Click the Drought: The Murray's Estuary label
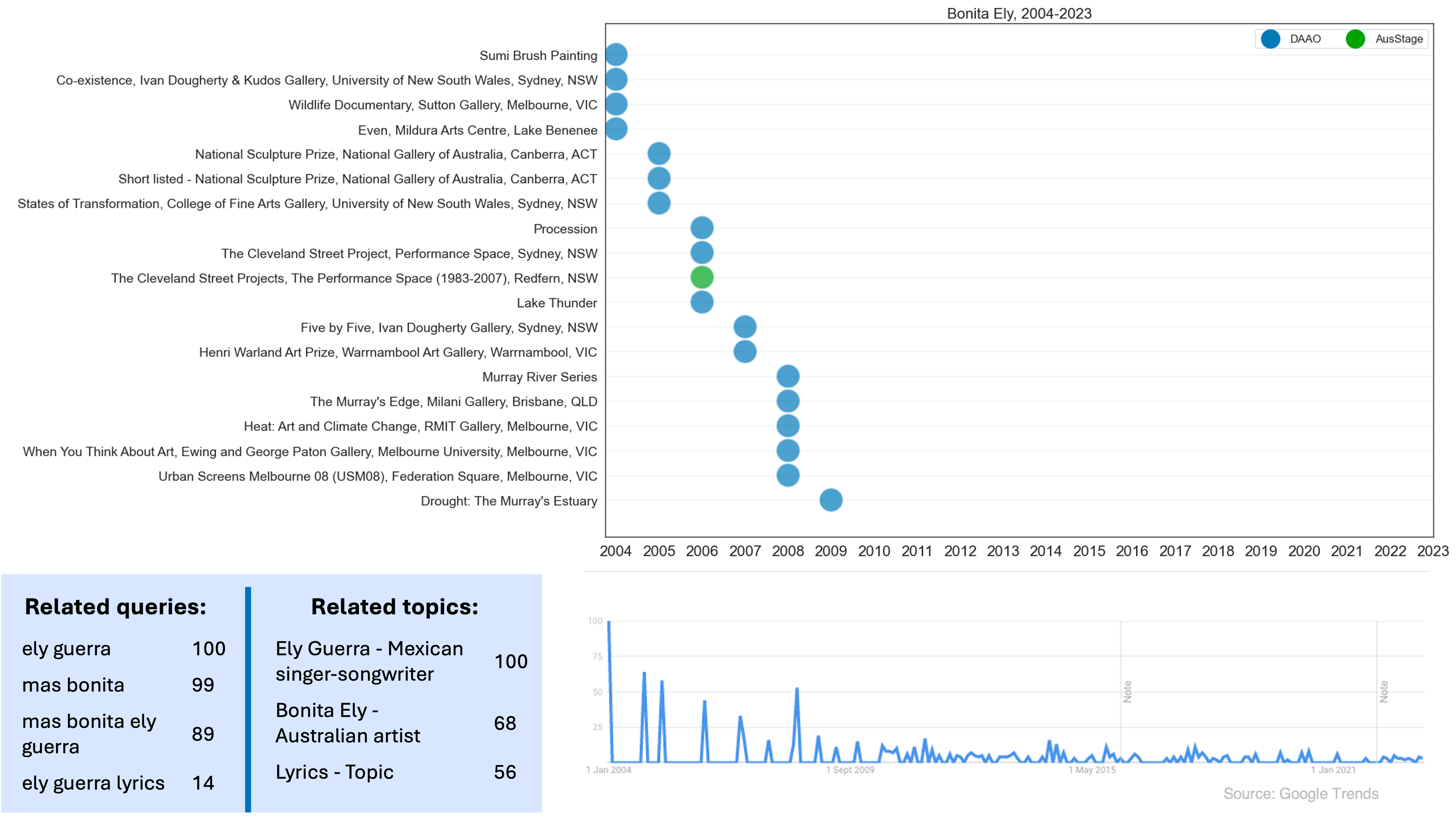This screenshot has height=817, width=1456. coord(509,501)
